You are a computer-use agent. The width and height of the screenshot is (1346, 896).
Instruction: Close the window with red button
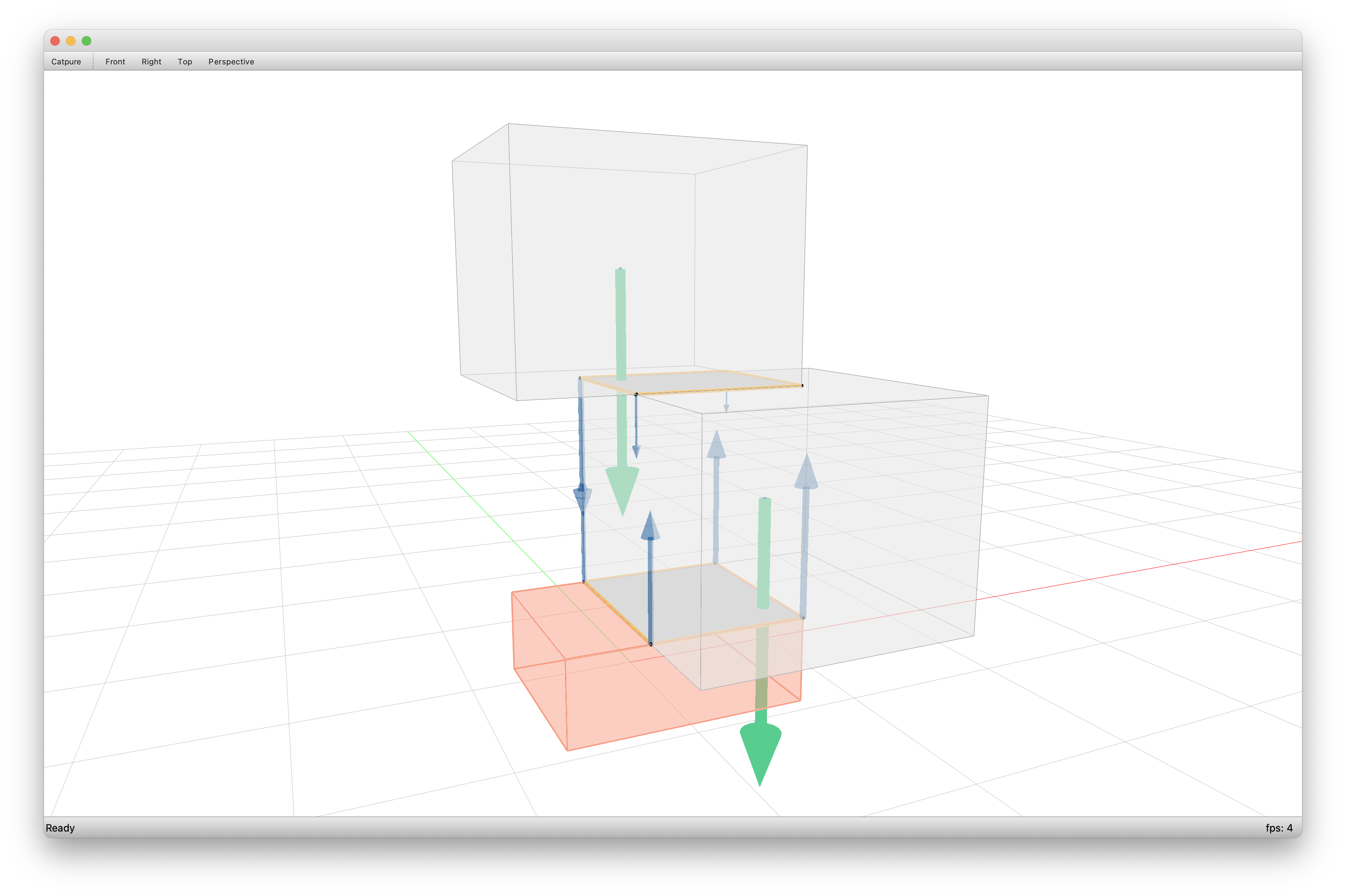(55, 40)
